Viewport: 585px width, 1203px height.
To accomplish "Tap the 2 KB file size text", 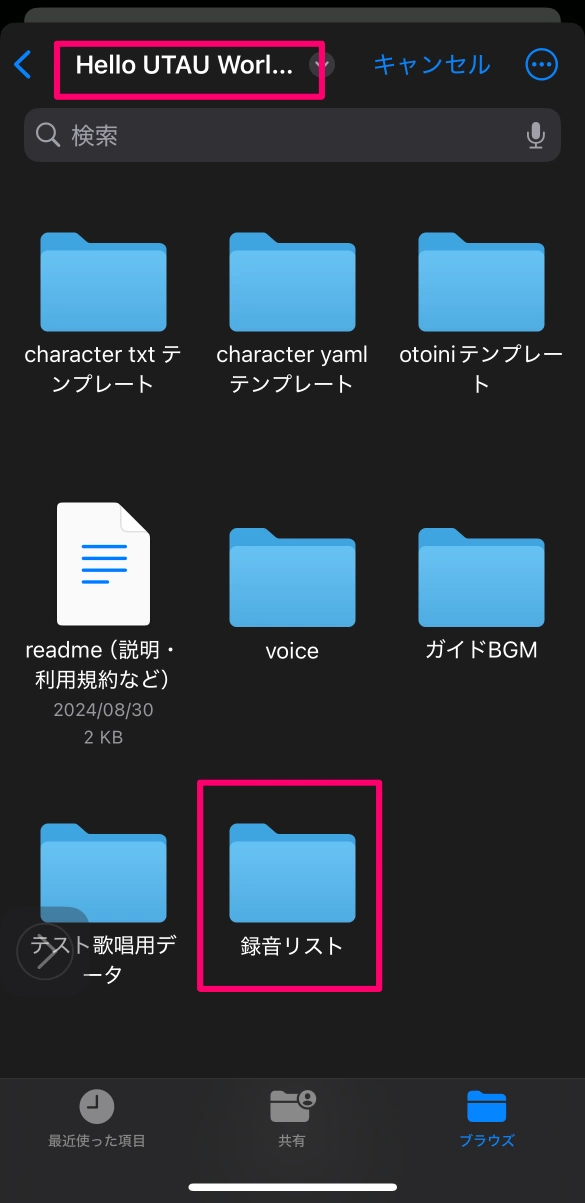I will pos(103,738).
